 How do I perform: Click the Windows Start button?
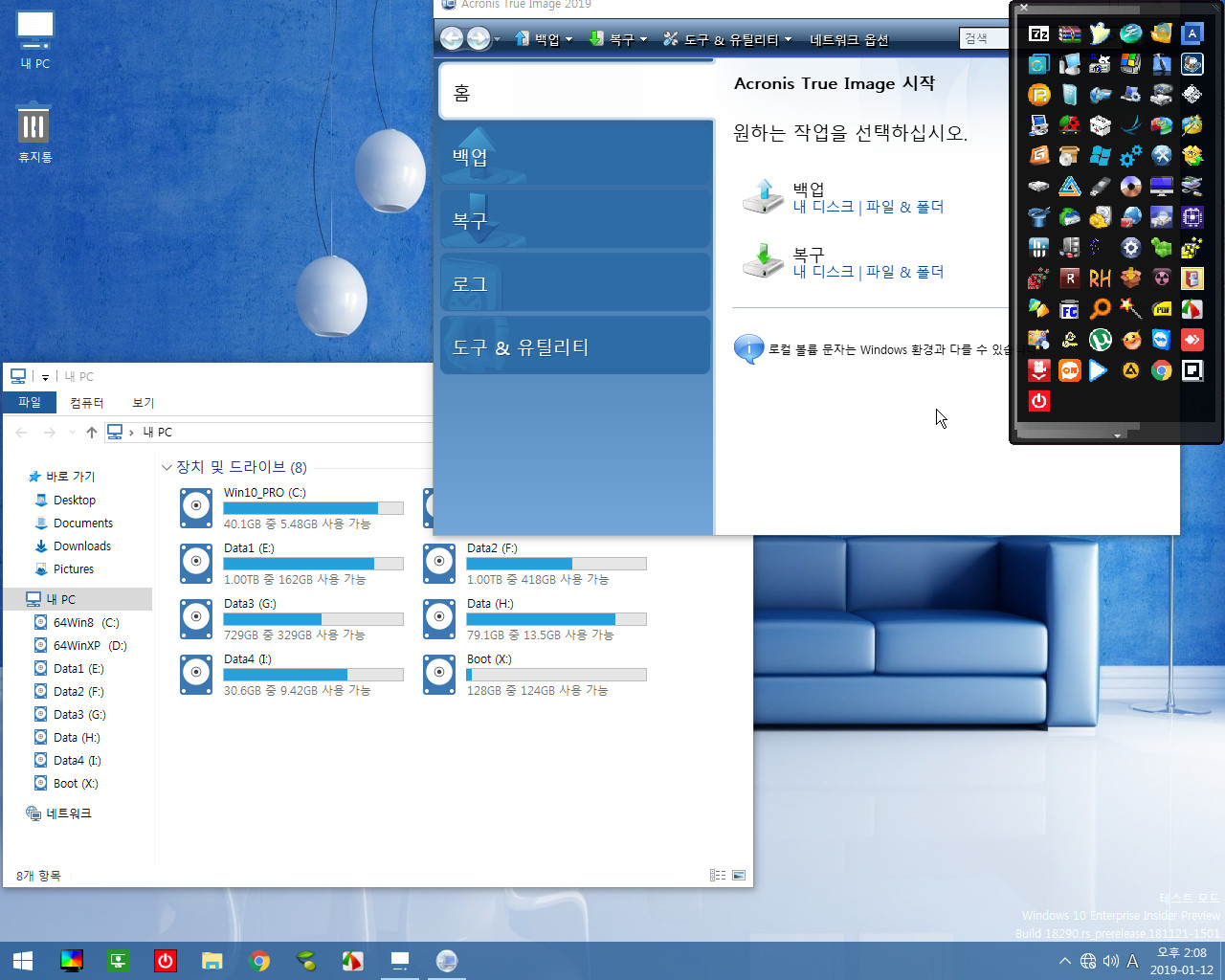coord(23,961)
